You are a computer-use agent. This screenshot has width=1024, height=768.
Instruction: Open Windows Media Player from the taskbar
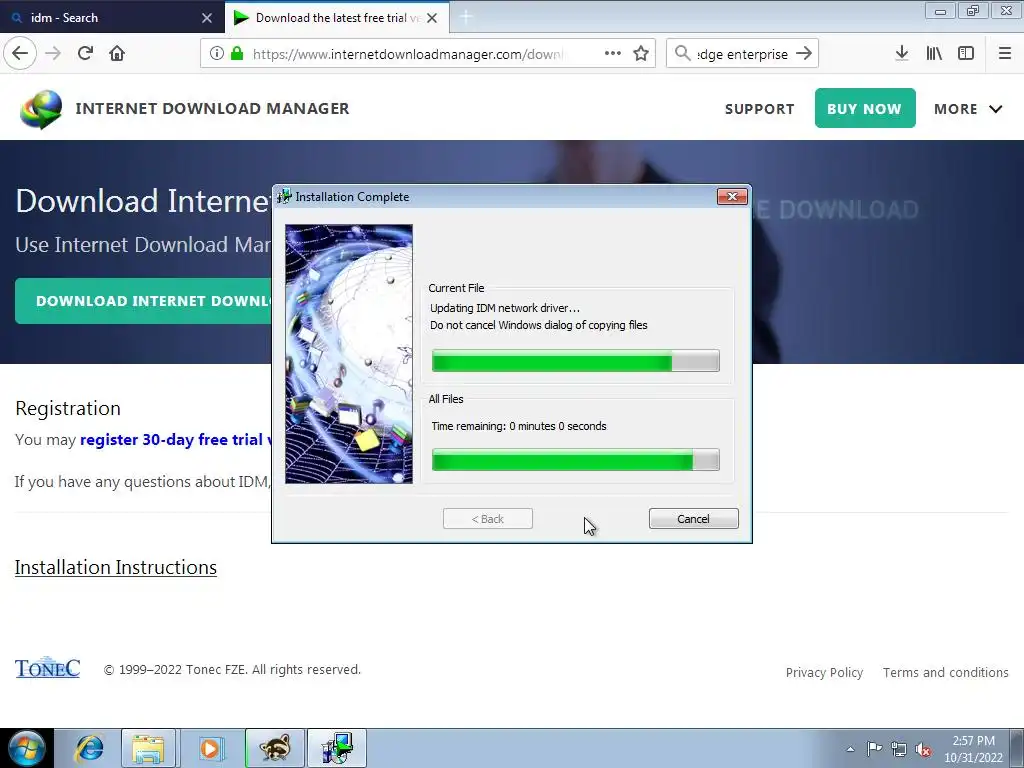click(x=210, y=748)
